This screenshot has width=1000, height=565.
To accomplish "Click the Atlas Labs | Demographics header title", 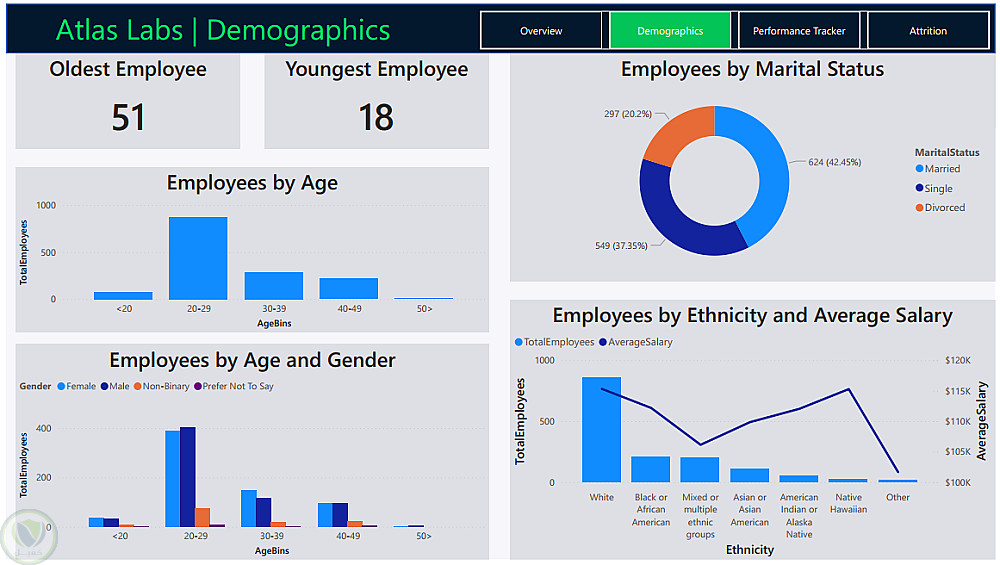I will point(223,31).
